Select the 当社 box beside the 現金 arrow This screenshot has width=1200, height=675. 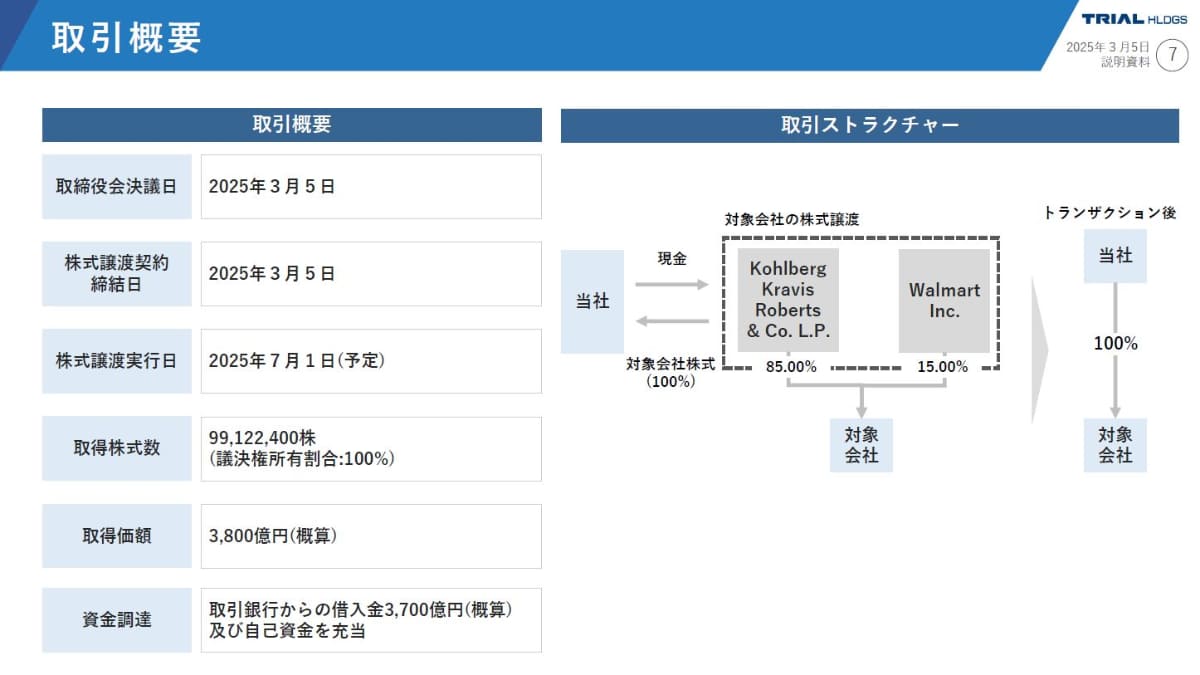click(592, 302)
